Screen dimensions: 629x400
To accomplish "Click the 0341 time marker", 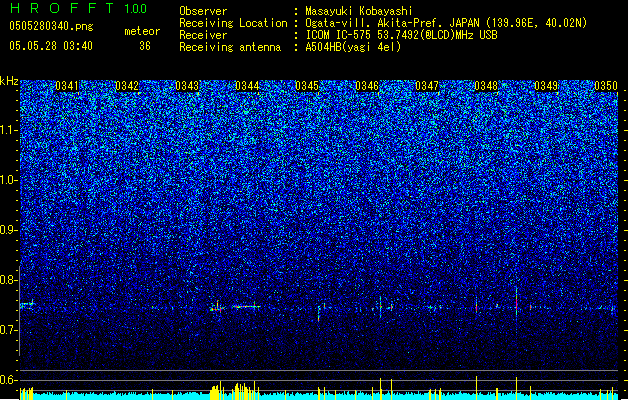I will 67,86.
